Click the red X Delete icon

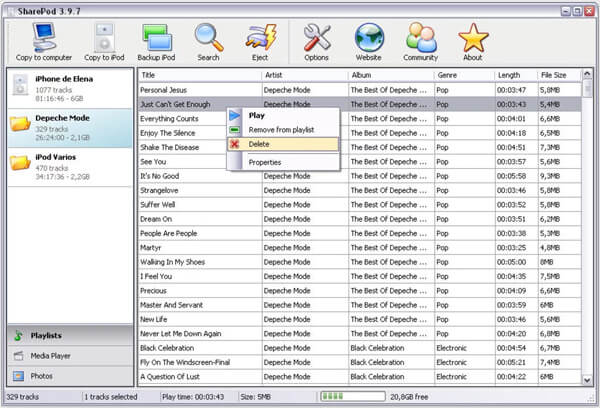tap(235, 144)
